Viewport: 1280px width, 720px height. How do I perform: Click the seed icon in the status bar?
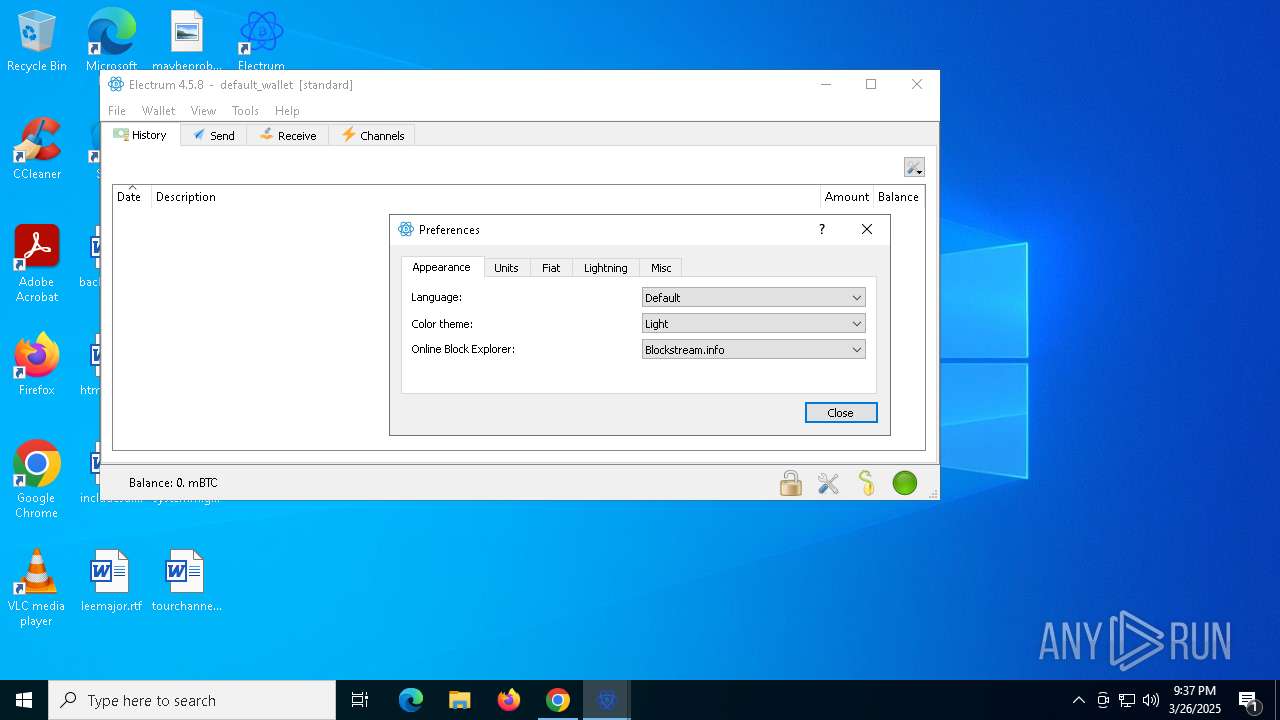(x=867, y=483)
